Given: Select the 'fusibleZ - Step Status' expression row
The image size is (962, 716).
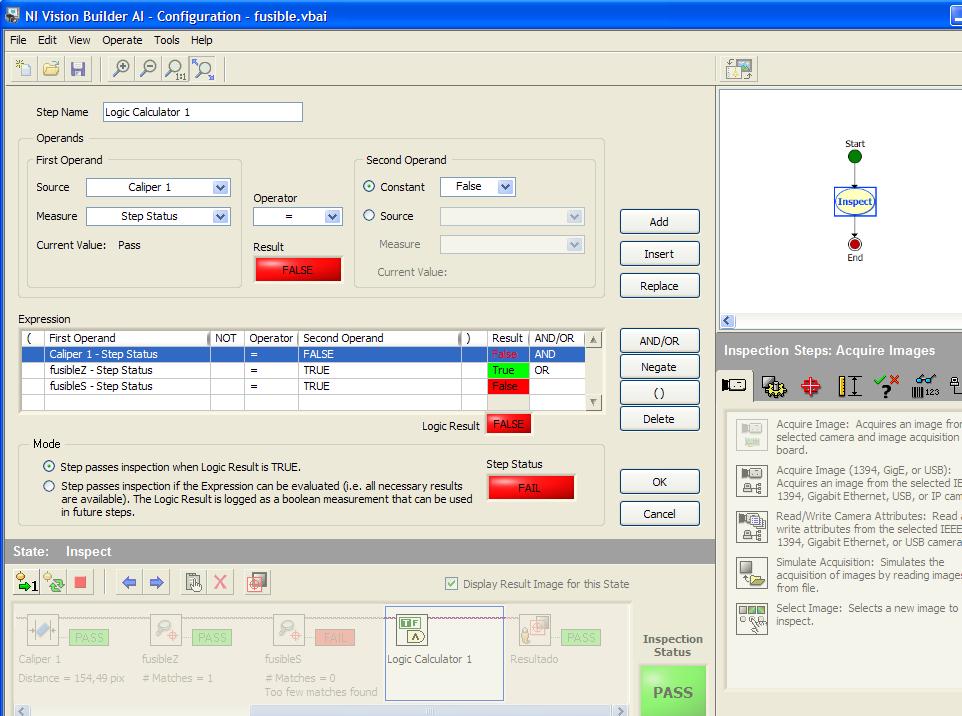Looking at the screenshot, I should pos(303,370).
